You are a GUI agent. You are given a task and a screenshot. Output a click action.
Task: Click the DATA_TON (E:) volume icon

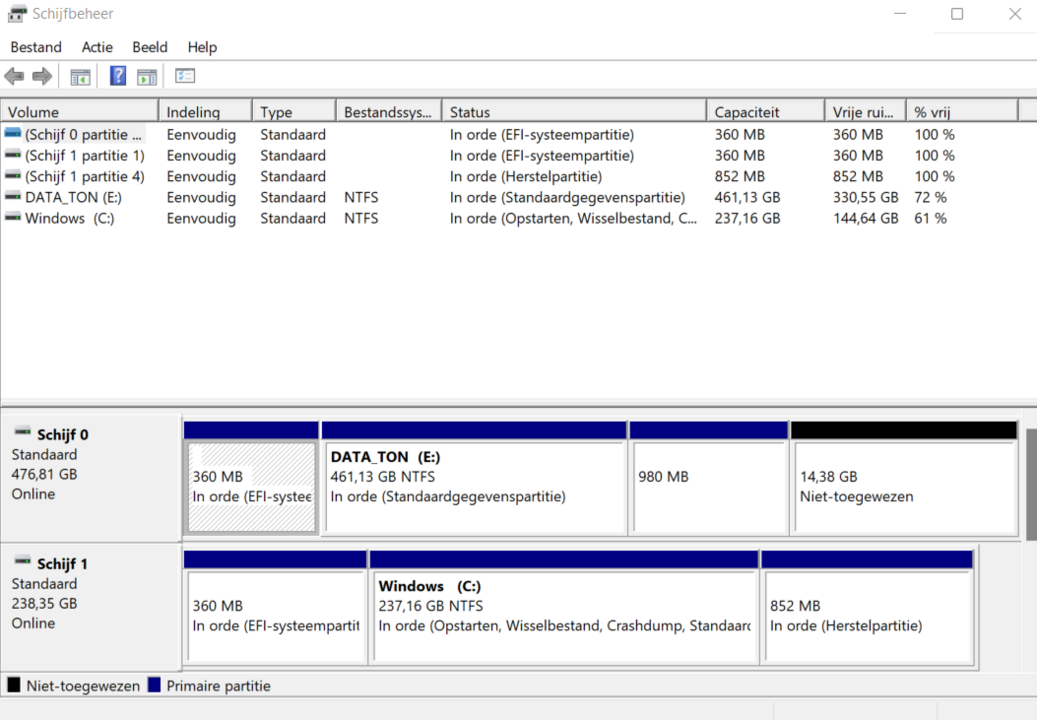[x=11, y=197]
